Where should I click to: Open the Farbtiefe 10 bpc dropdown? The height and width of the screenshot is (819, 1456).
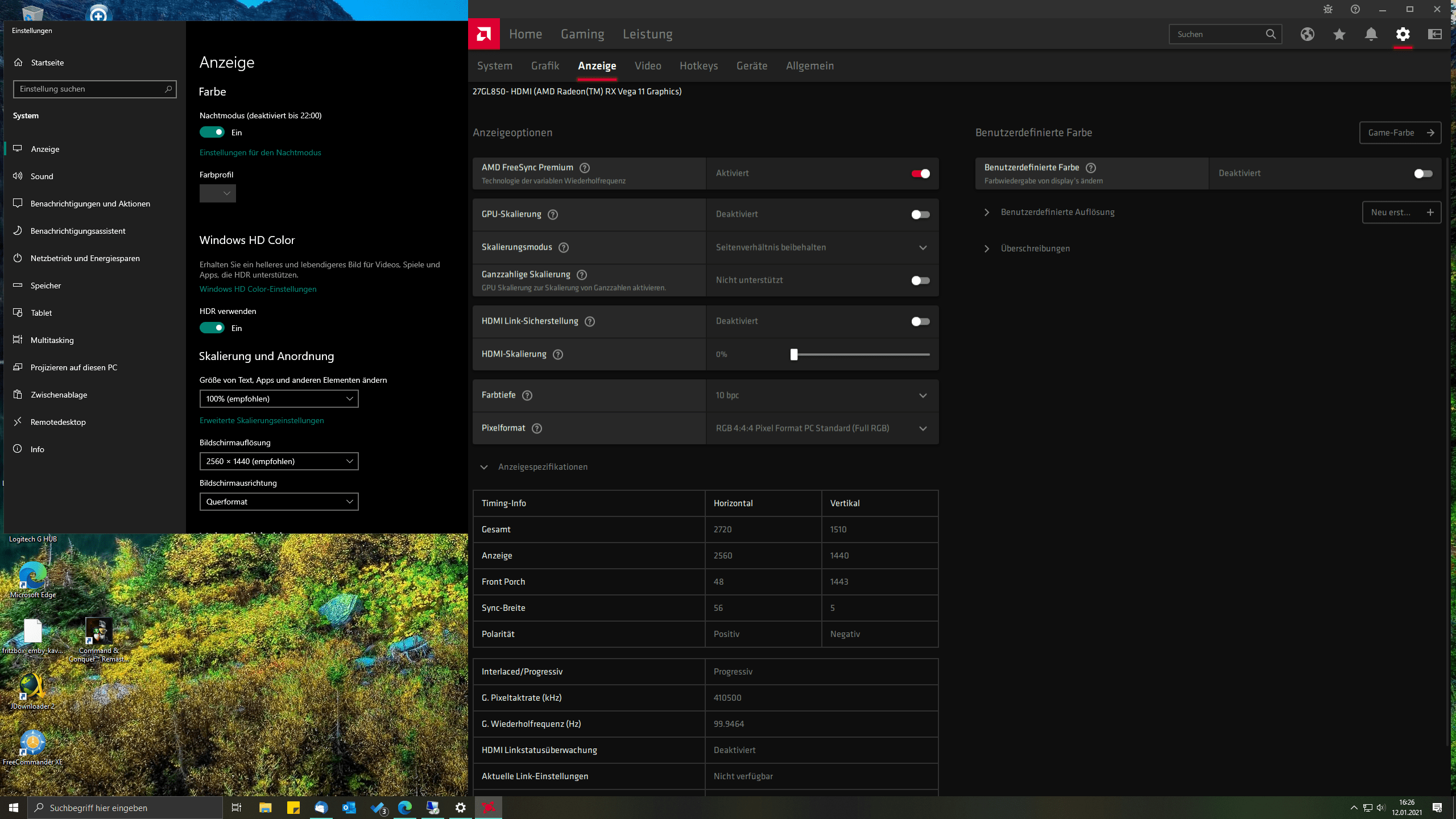point(822,395)
